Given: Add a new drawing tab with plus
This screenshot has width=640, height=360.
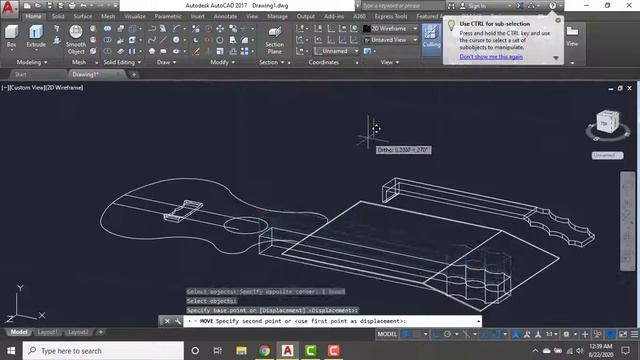Looking at the screenshot, I should pos(134,75).
